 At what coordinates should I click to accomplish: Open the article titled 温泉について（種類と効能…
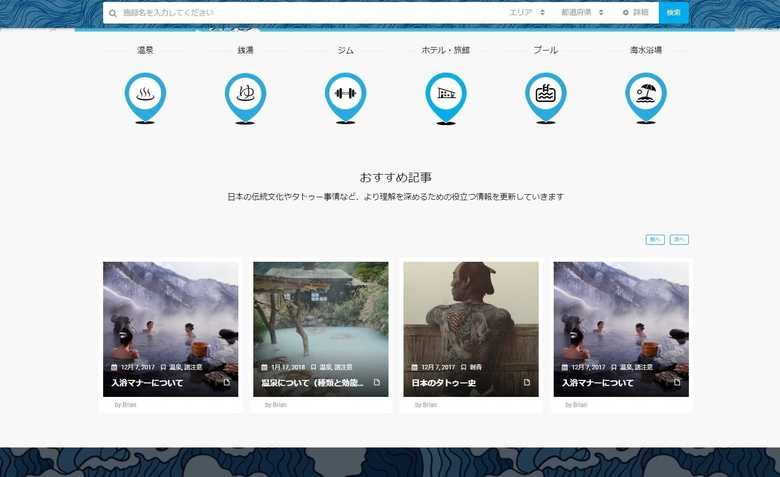coord(312,383)
